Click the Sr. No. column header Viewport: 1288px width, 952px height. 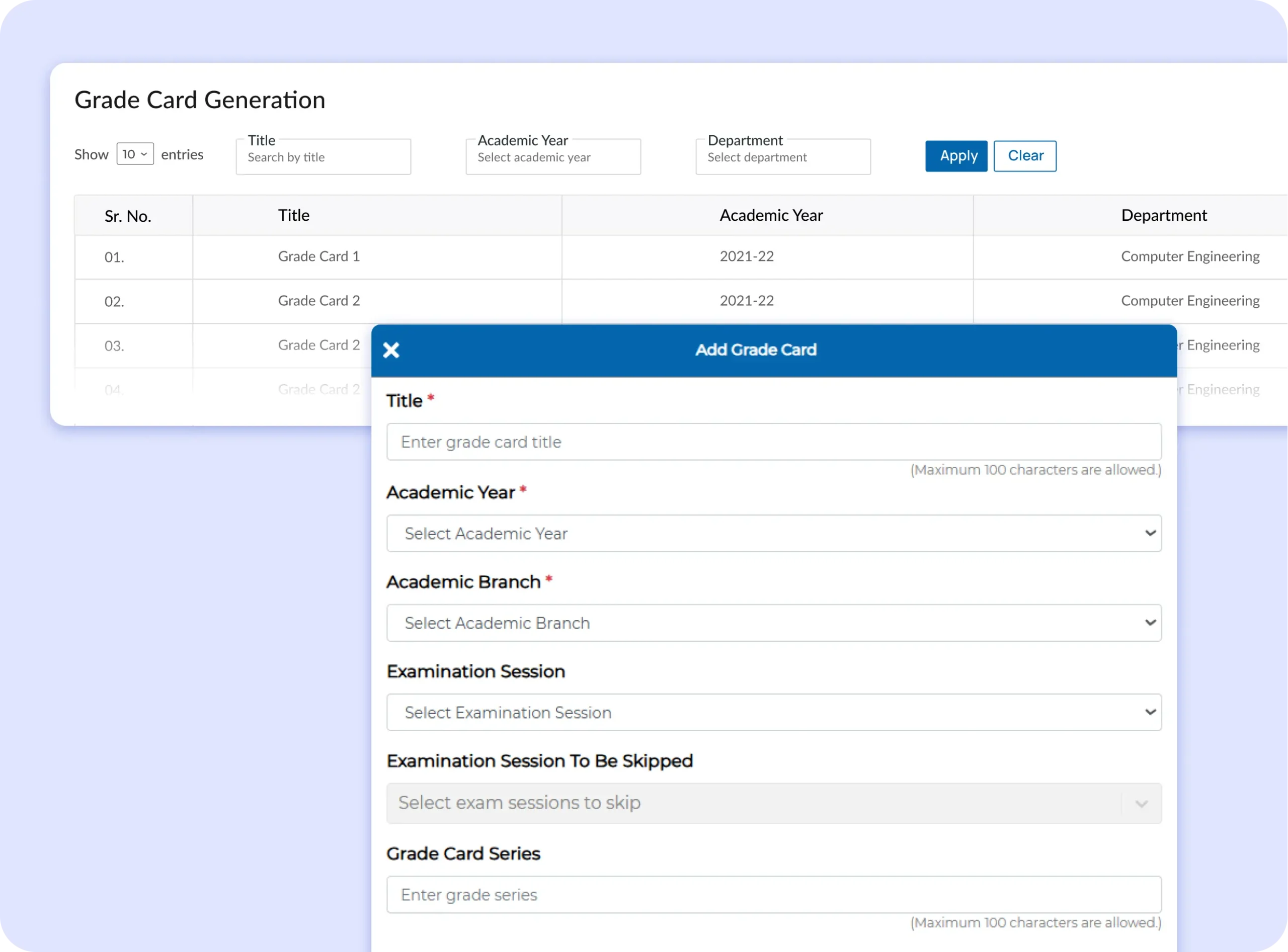pyautogui.click(x=128, y=216)
